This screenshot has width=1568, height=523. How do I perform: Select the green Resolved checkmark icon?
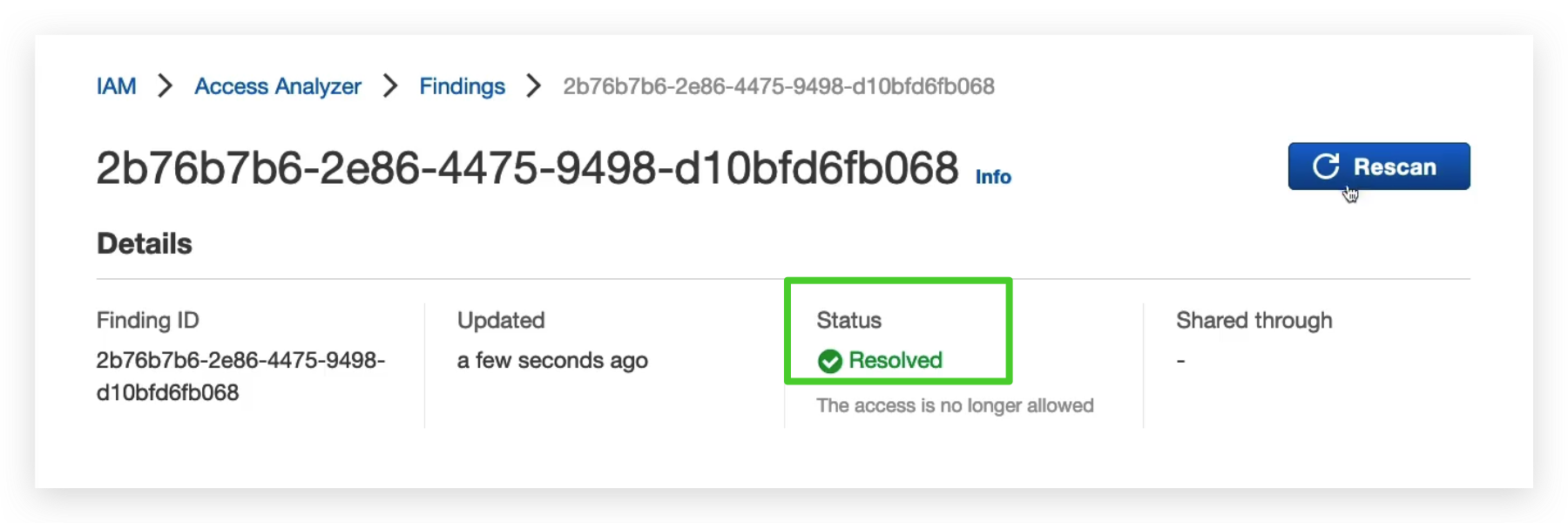coord(828,360)
